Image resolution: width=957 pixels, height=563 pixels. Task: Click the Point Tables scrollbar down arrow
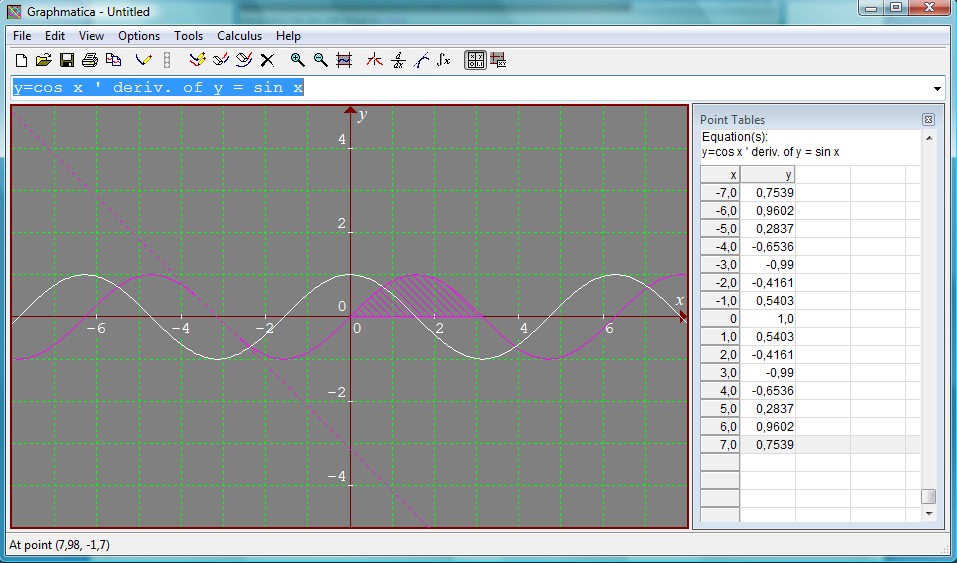point(928,513)
